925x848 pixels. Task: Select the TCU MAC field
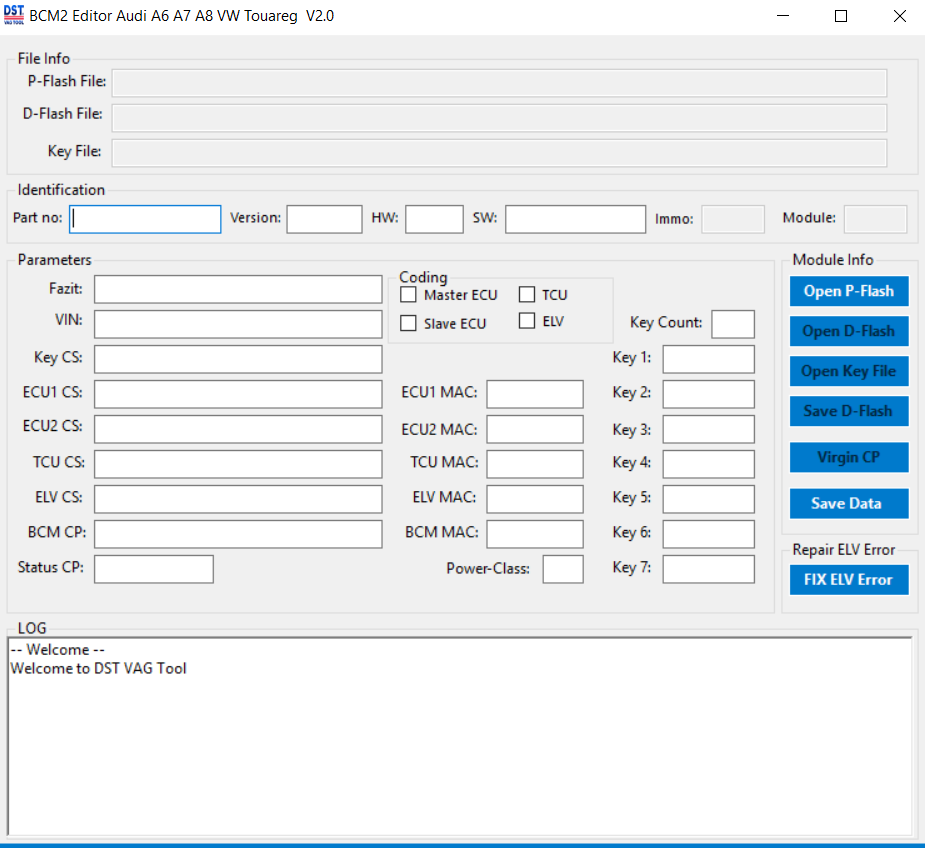[x=535, y=464]
